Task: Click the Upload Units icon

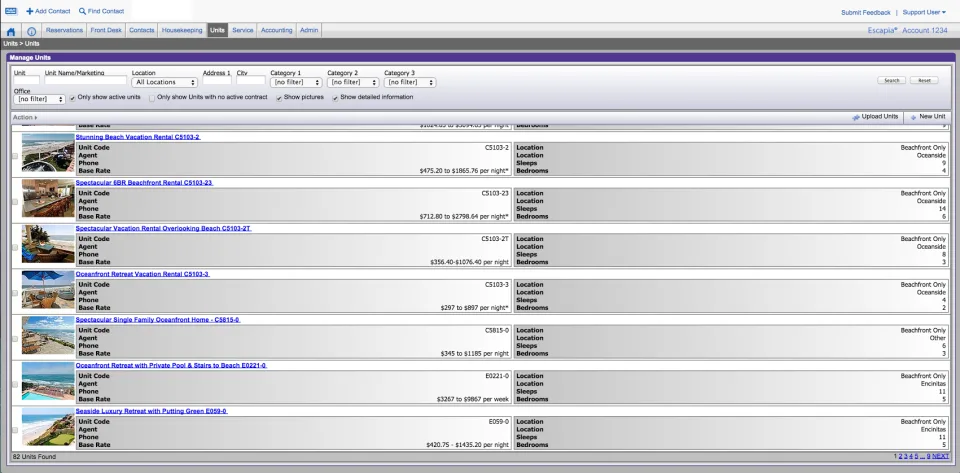Action: [856, 117]
